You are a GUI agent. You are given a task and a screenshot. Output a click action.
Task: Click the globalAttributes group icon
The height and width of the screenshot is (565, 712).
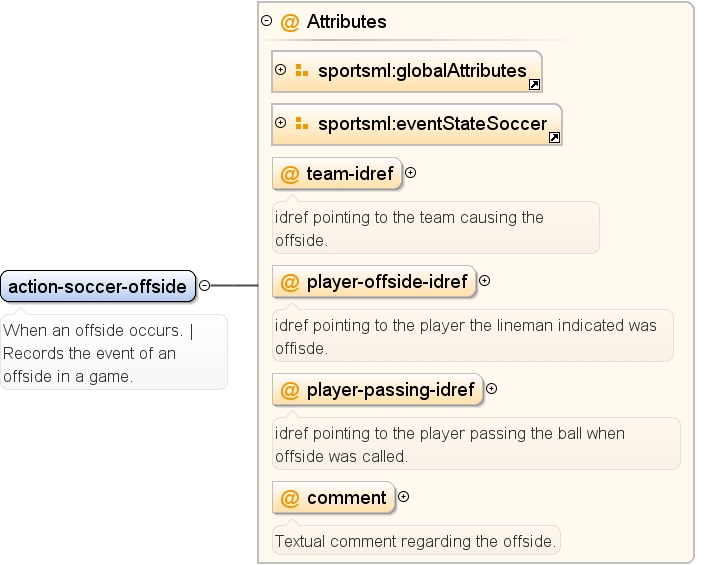(302, 70)
